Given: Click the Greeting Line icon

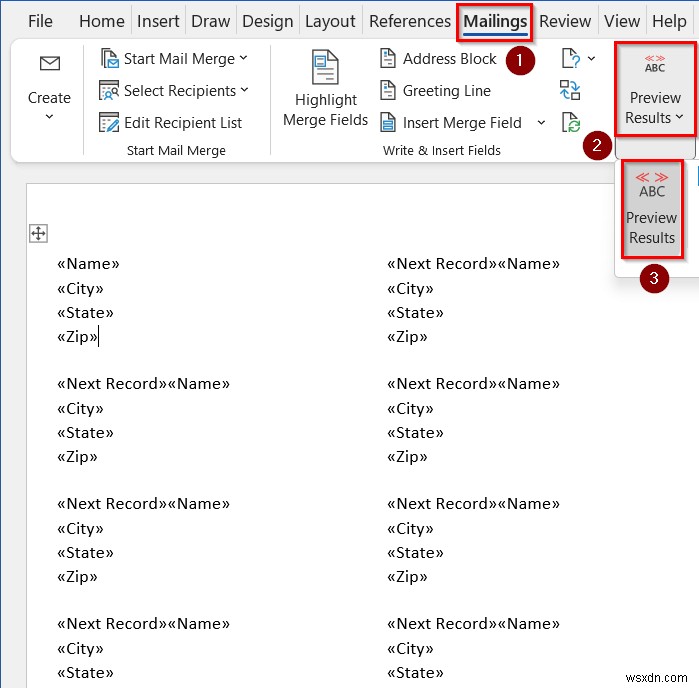Looking at the screenshot, I should pyautogui.click(x=388, y=90).
